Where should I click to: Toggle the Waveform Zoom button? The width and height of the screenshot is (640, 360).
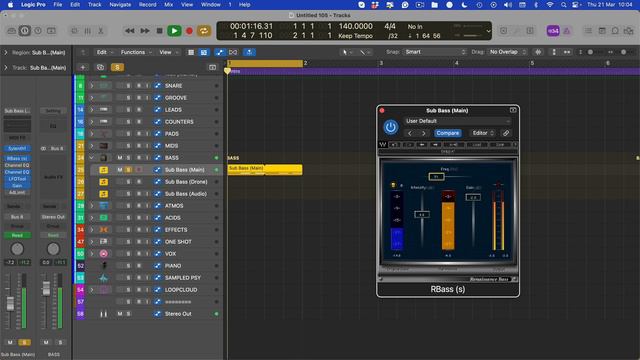click(538, 52)
